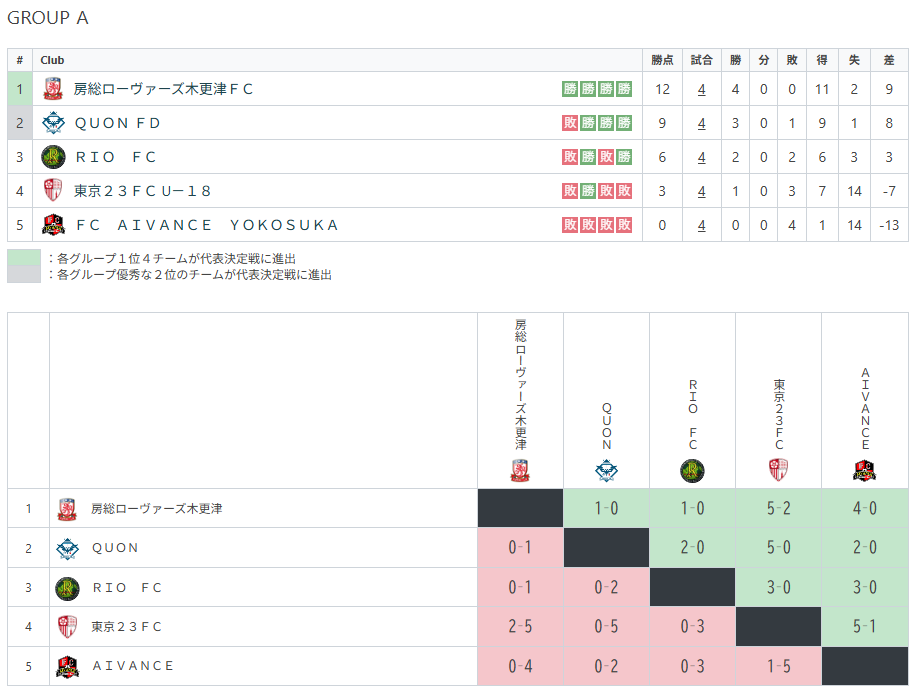This screenshot has width=918, height=693.
Task: Click the gray 2位 legend color box
Action: [x=24, y=274]
